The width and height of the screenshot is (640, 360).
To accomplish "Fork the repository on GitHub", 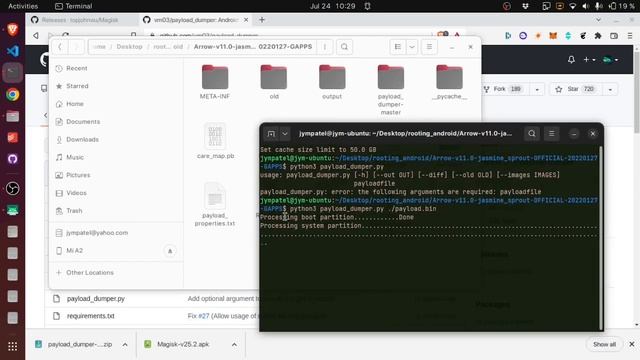I will click(x=503, y=89).
